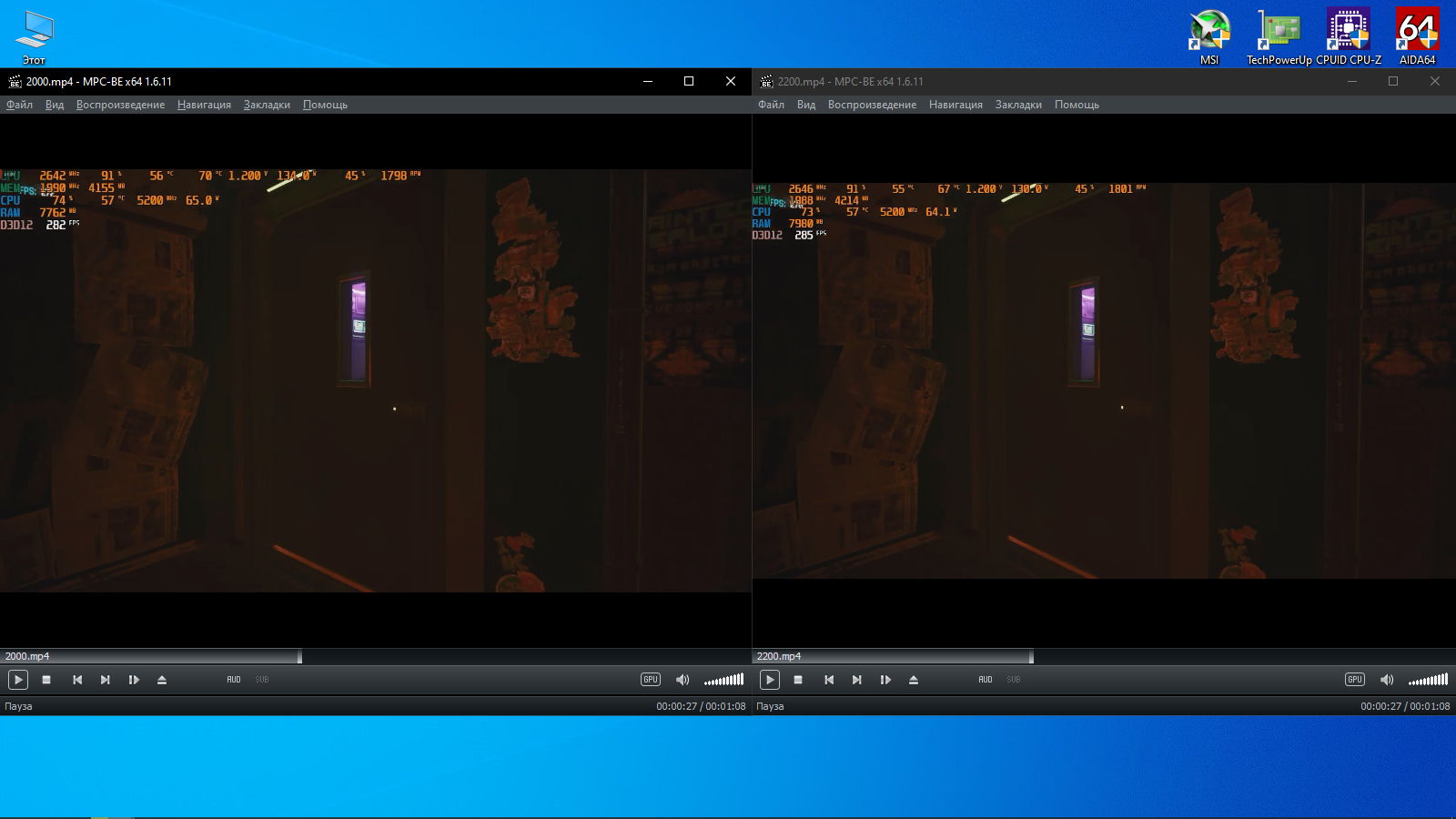Adjust the volume slider in 2200.mp4 player
The height and width of the screenshot is (819, 1456).
(1428, 680)
